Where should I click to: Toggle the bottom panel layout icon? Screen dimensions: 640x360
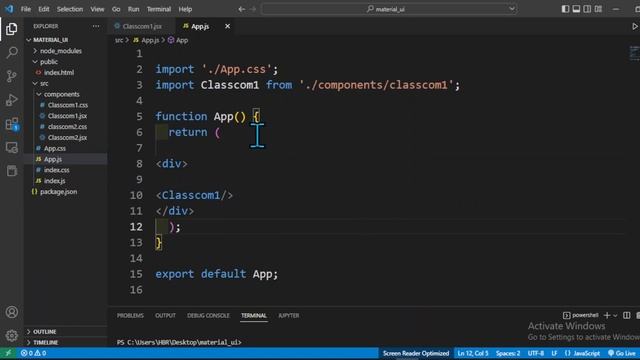point(576,9)
